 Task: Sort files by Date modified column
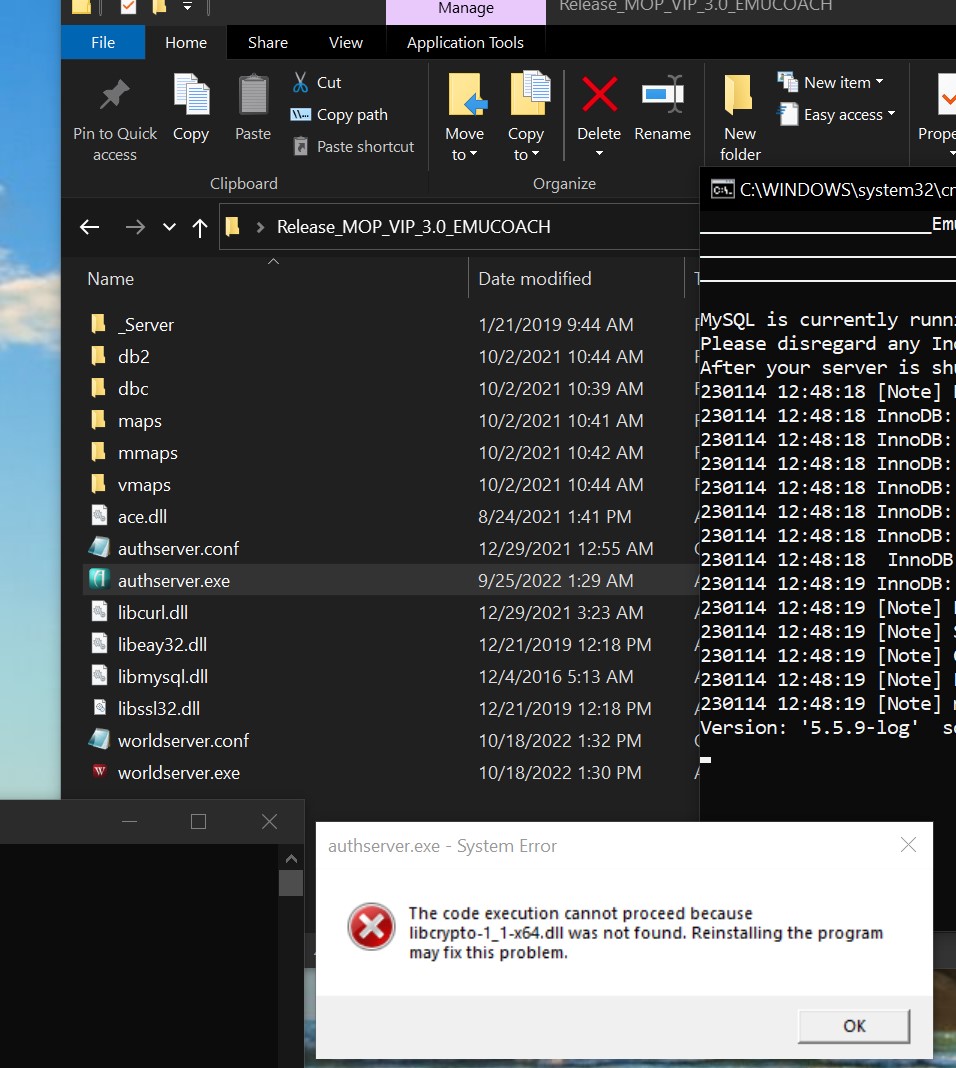pyautogui.click(x=535, y=279)
